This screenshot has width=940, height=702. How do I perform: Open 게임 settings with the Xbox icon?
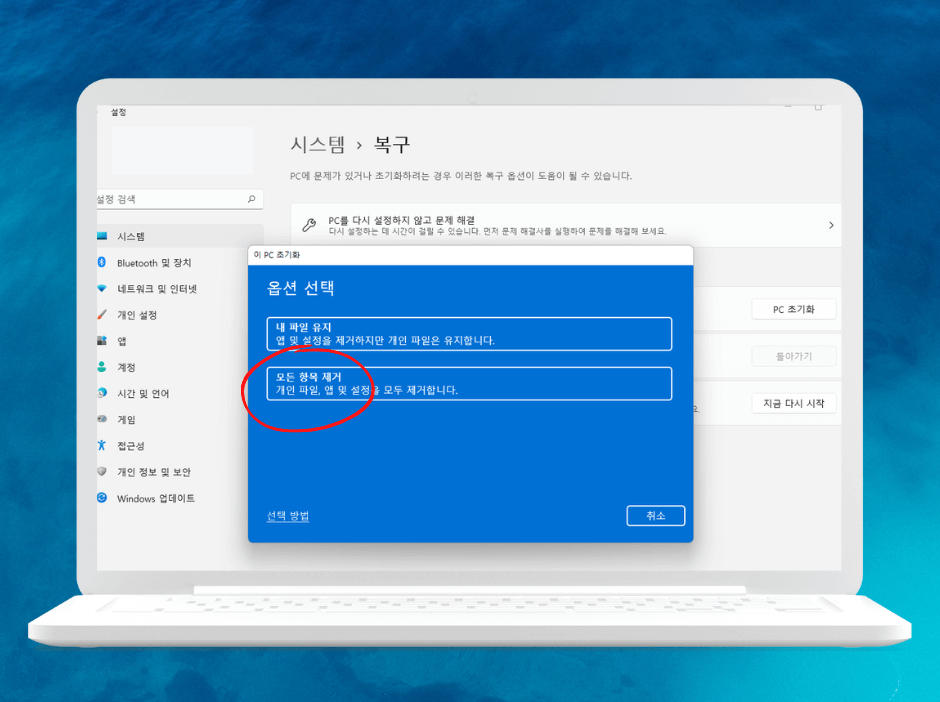104,419
